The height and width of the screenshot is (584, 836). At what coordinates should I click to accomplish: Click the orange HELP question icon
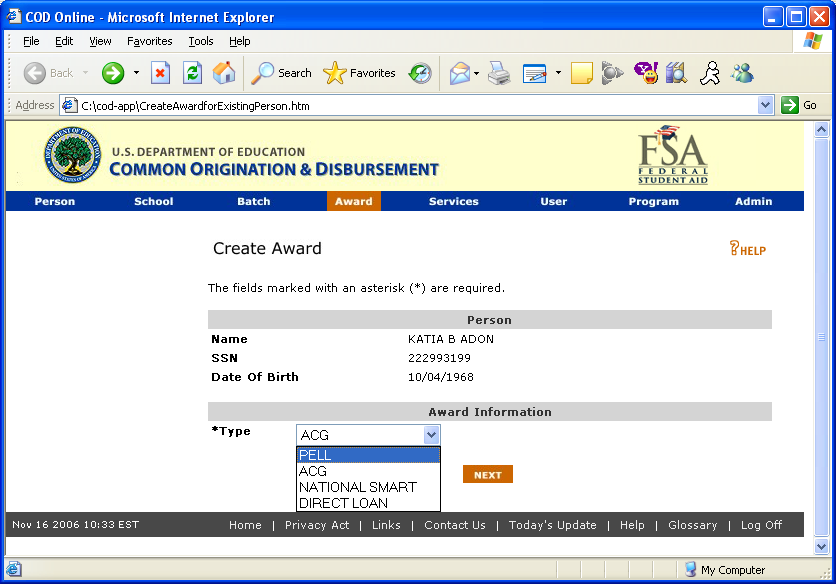point(747,249)
